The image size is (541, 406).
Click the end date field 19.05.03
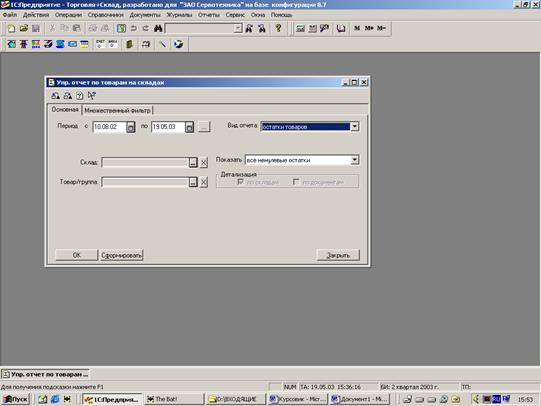[168, 127]
